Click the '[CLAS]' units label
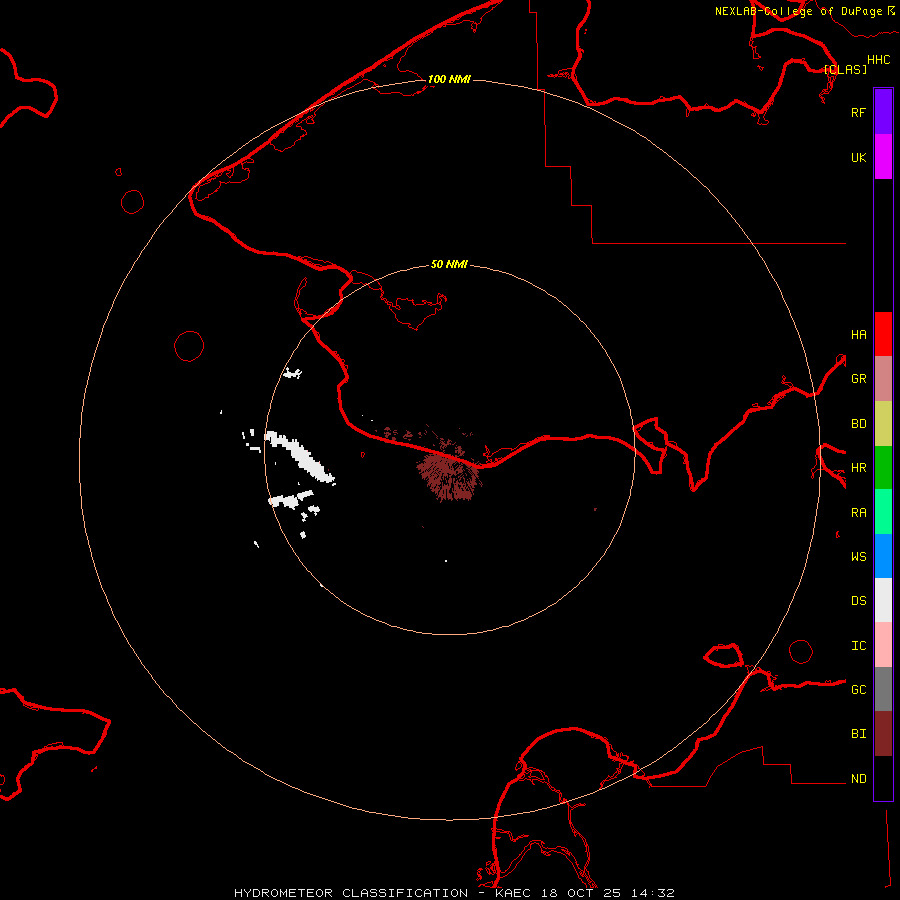The width and height of the screenshot is (900, 900). click(x=845, y=69)
